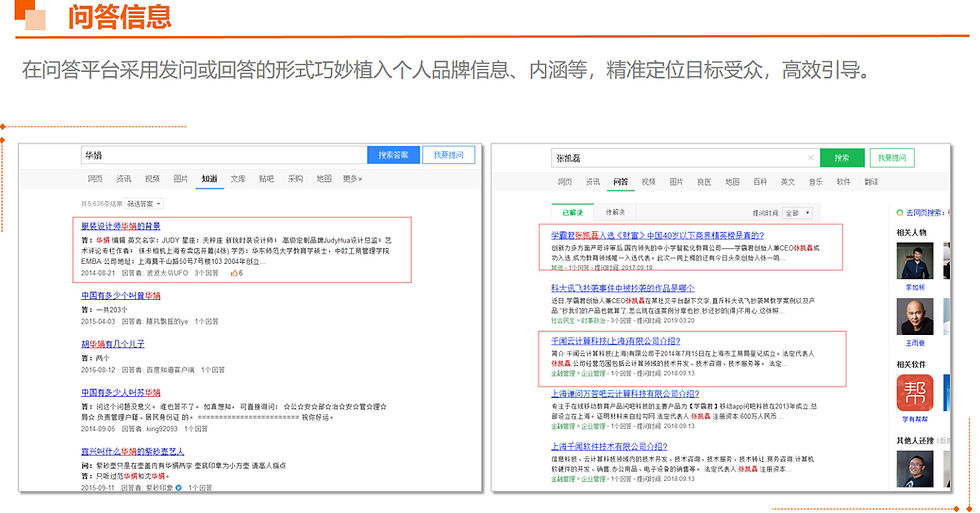Open the 百科 tab
Viewport: 980px width, 513px height.
click(x=760, y=182)
